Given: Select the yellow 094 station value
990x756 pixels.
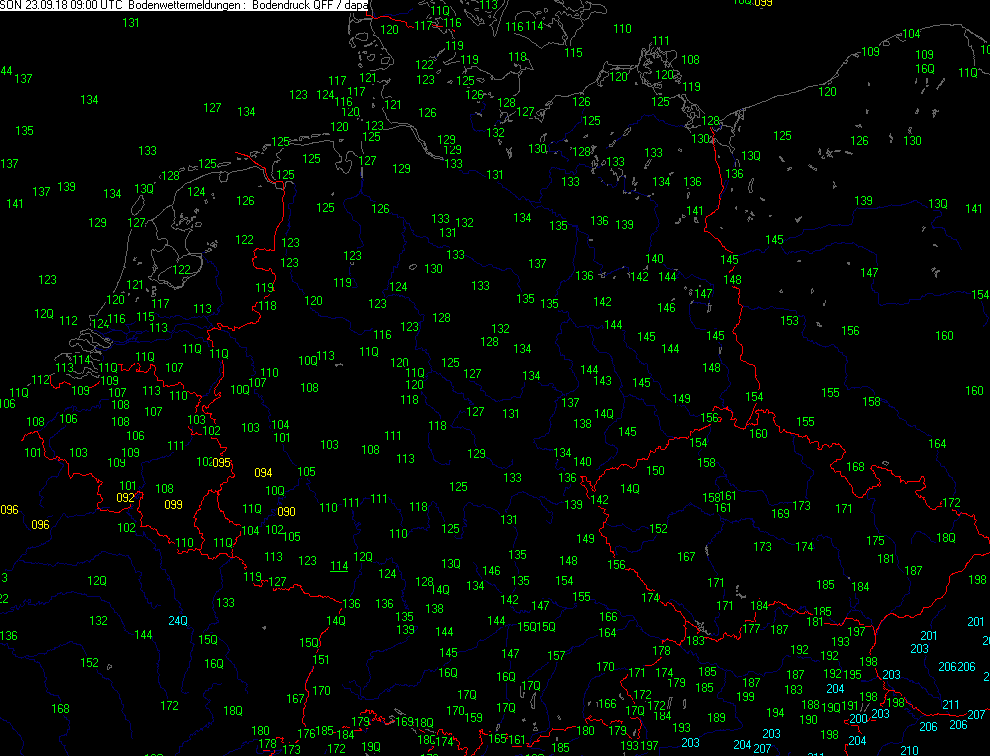Looking at the screenshot, I should (x=263, y=473).
